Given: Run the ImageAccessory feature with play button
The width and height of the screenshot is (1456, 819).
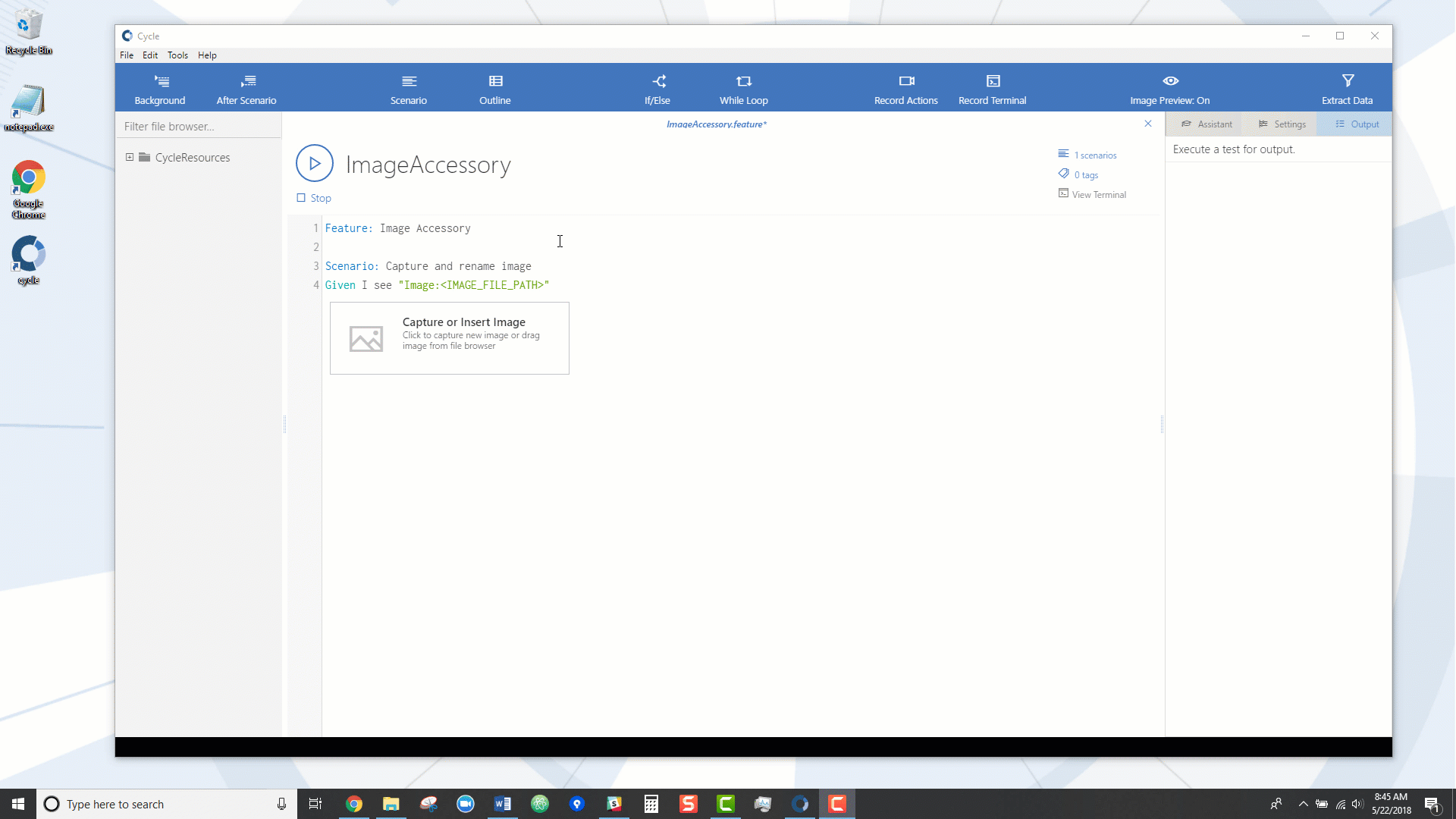Looking at the screenshot, I should [x=315, y=163].
